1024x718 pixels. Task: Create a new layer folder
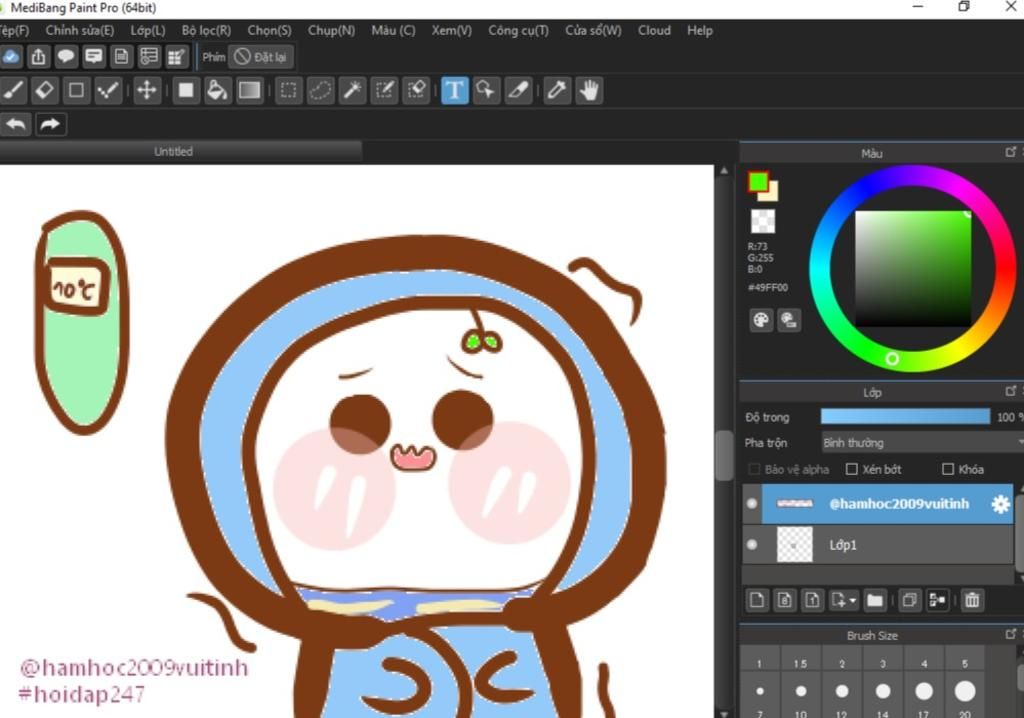click(874, 600)
